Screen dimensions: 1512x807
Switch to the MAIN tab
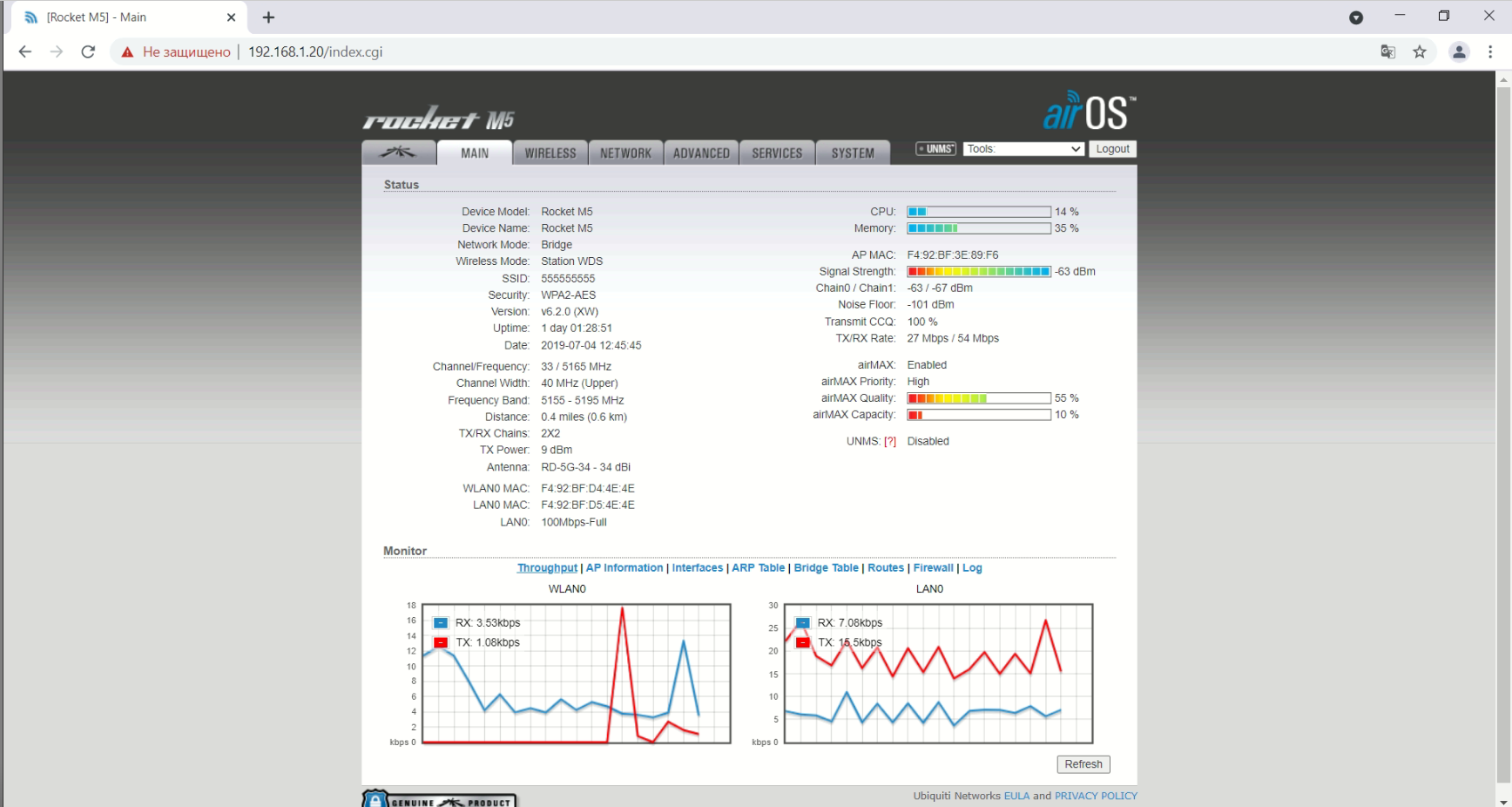[475, 153]
